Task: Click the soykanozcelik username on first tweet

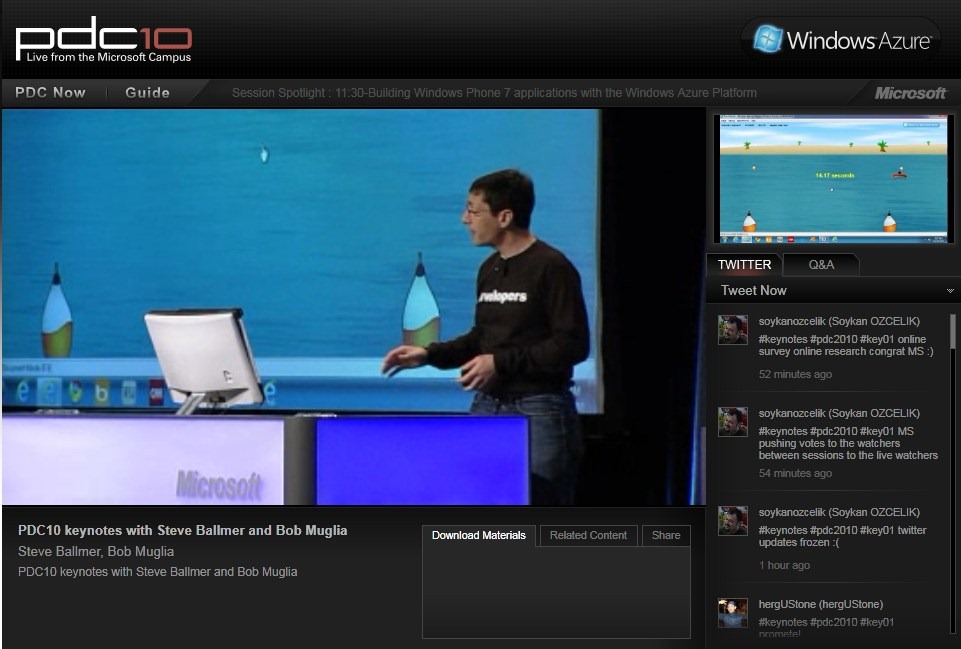Action: [x=791, y=321]
